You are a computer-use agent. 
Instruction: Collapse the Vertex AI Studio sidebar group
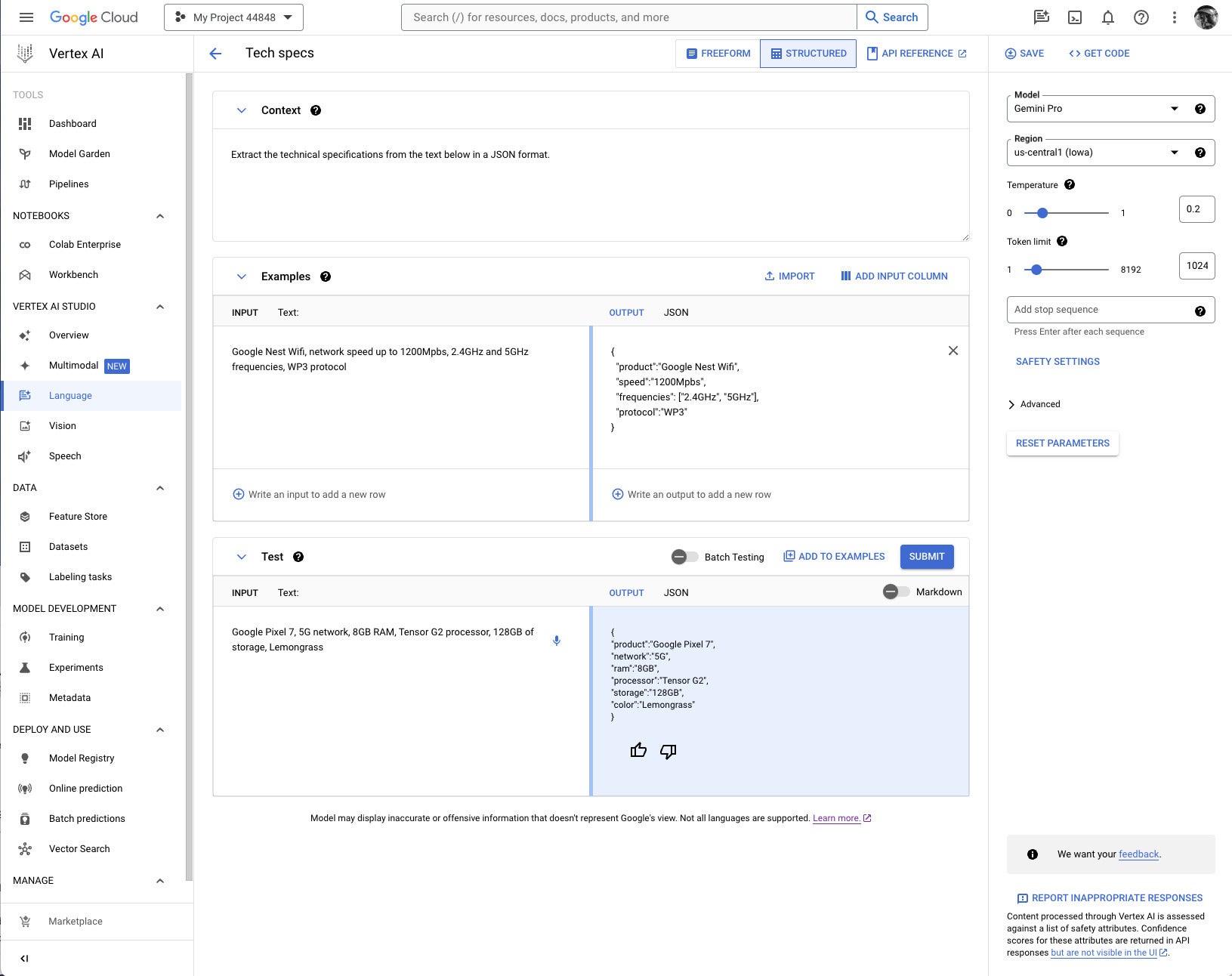pyautogui.click(x=160, y=307)
